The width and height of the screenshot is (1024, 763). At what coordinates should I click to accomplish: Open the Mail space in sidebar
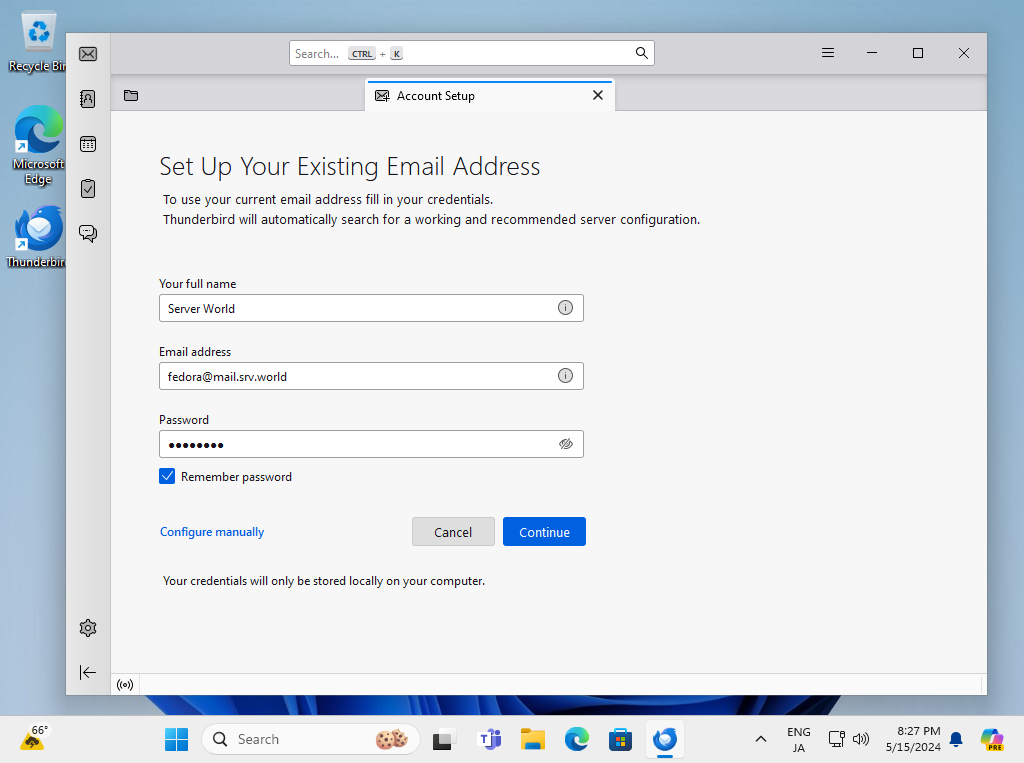[88, 54]
